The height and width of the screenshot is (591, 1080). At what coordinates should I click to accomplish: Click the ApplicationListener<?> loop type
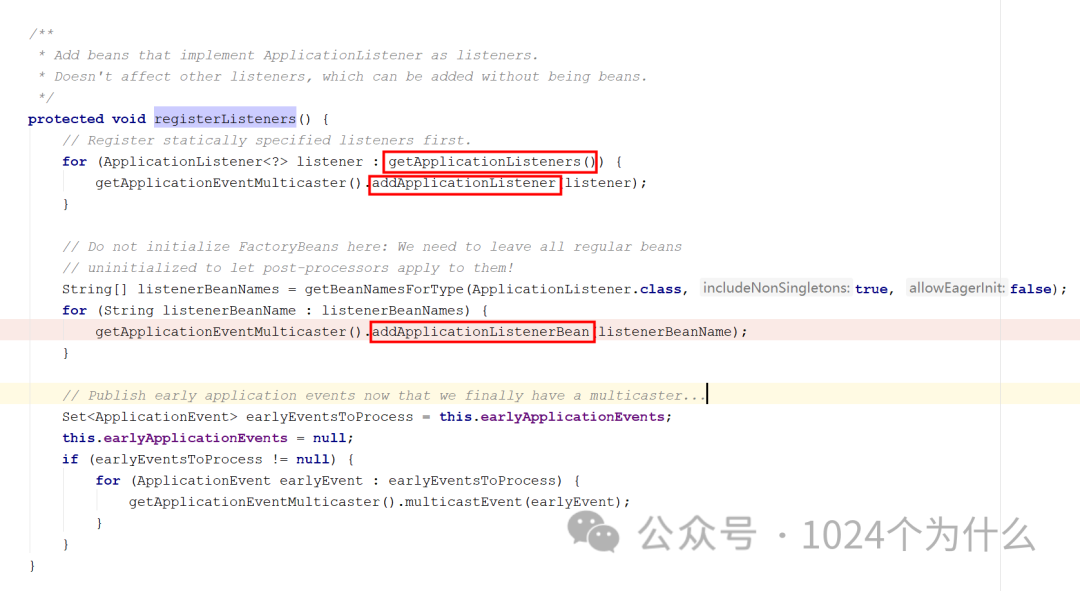coord(196,162)
